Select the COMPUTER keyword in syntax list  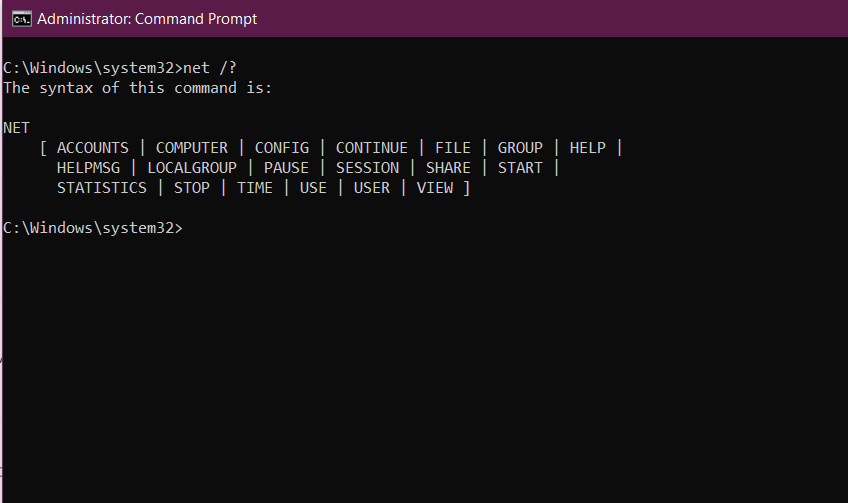click(x=192, y=148)
